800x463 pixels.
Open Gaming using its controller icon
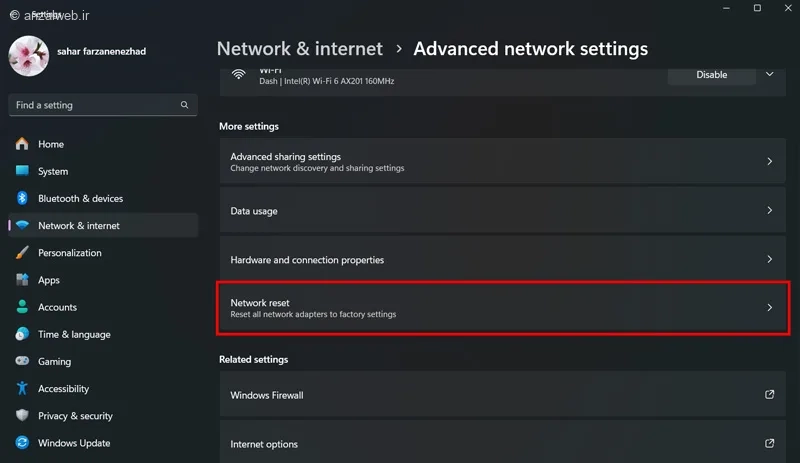click(x=22, y=361)
